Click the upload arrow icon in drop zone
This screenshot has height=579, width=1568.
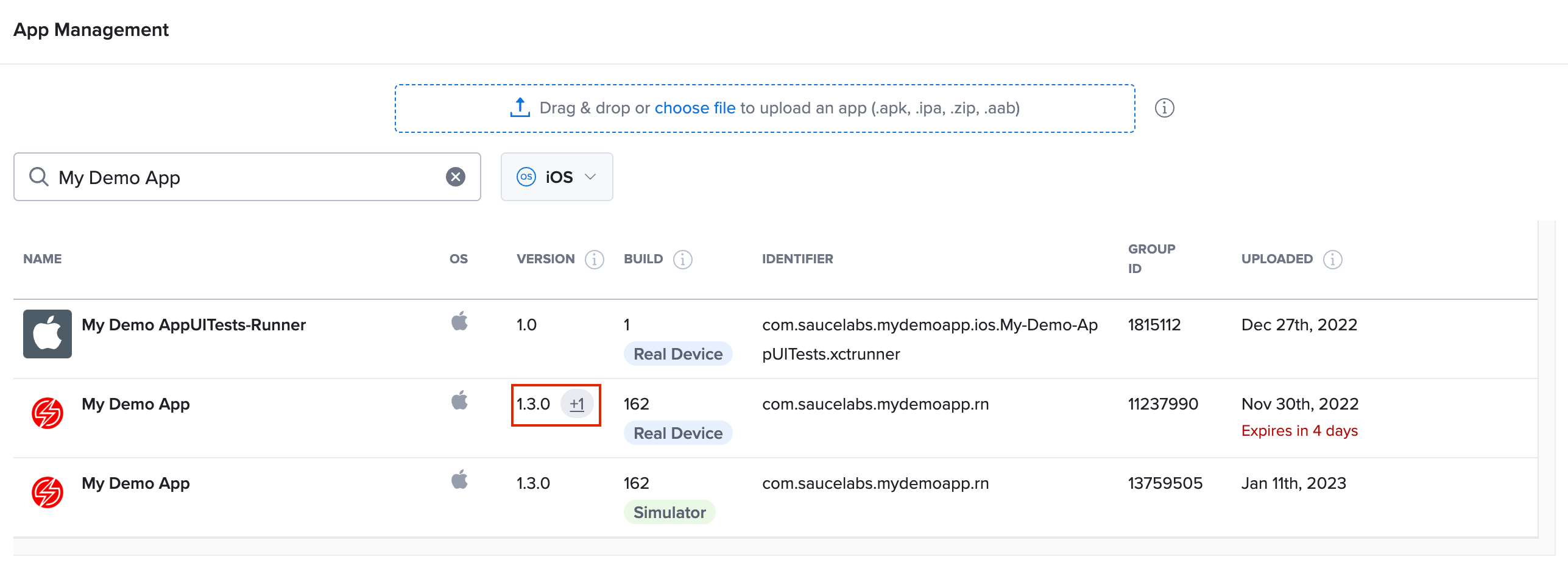click(x=520, y=107)
